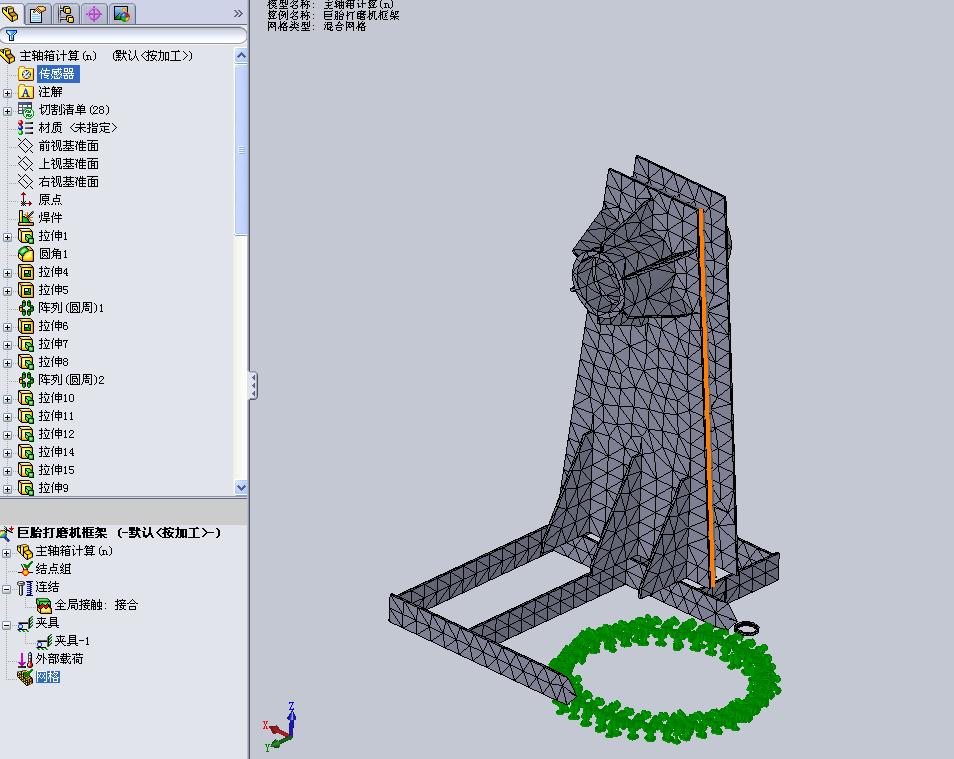Collapse the 连结 connections node
Viewport: 954px width, 759px height.
click(7, 589)
